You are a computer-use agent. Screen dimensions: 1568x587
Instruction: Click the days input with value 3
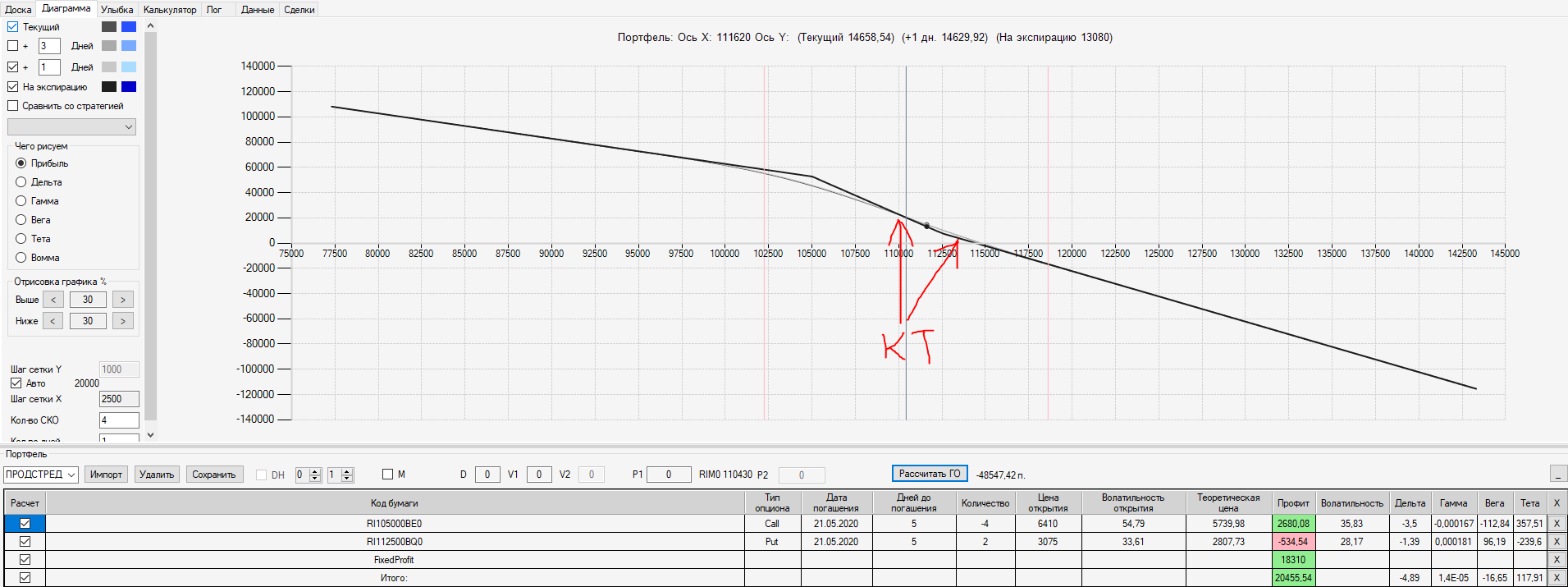pos(49,46)
